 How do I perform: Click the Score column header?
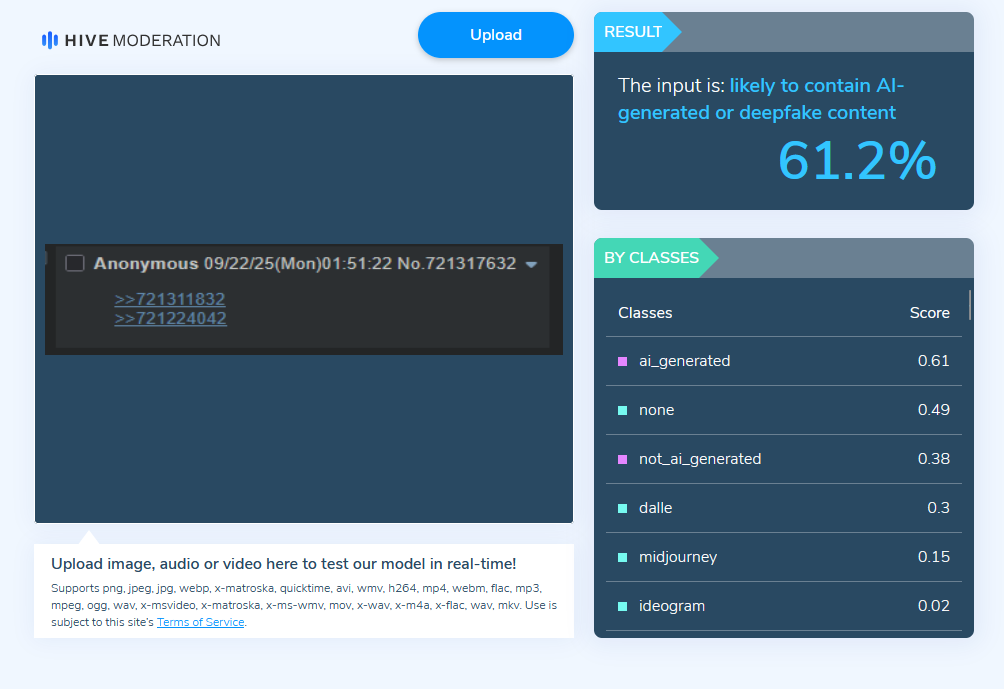[930, 313]
